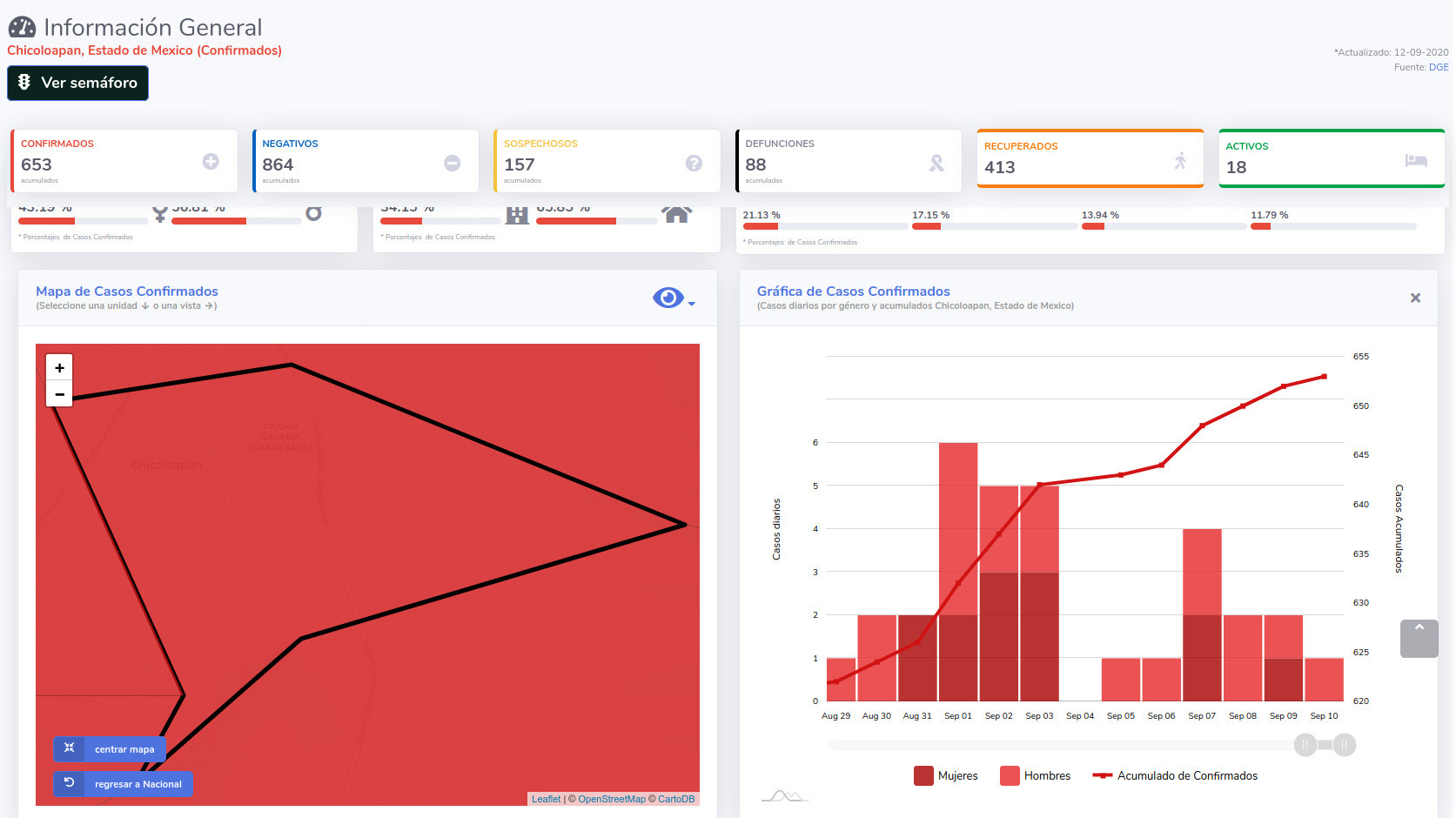Zoom out of the map with the minus button
Screen dimensions: 1456x818
59,394
